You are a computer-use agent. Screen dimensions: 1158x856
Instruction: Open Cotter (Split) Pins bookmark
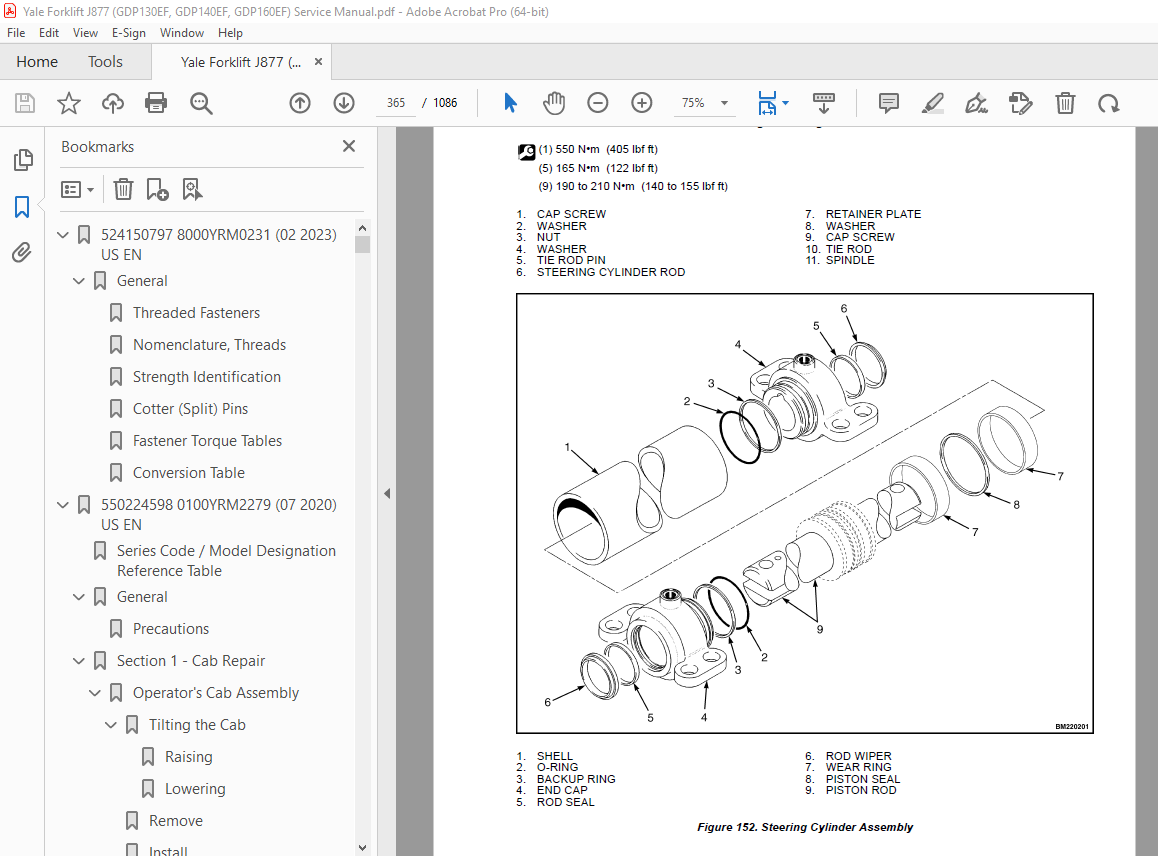(191, 409)
